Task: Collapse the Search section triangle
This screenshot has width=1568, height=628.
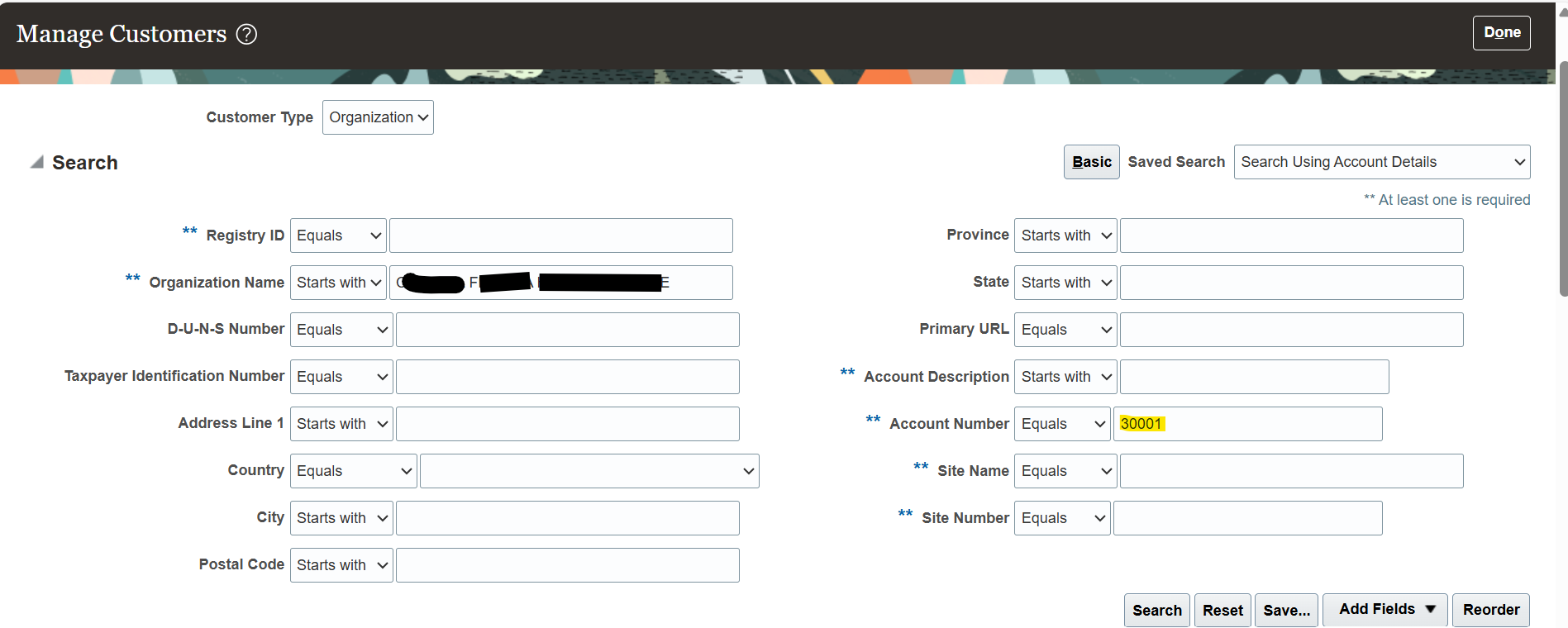Action: coord(37,162)
